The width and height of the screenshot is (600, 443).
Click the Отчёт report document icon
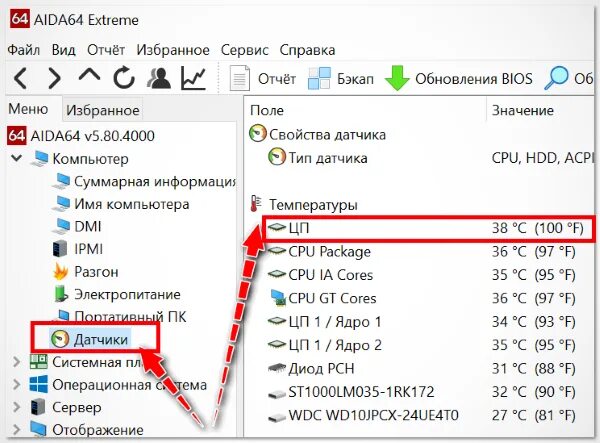[x=240, y=78]
